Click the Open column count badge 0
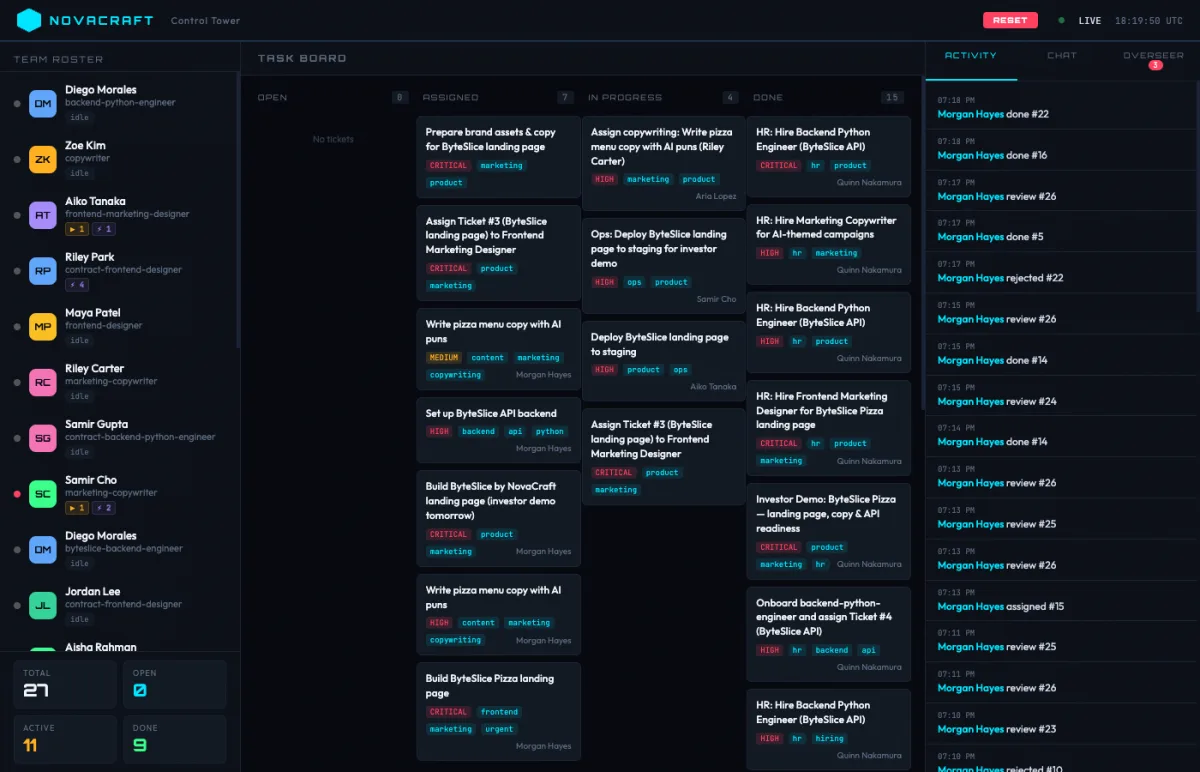The width and height of the screenshot is (1200, 772). point(400,97)
